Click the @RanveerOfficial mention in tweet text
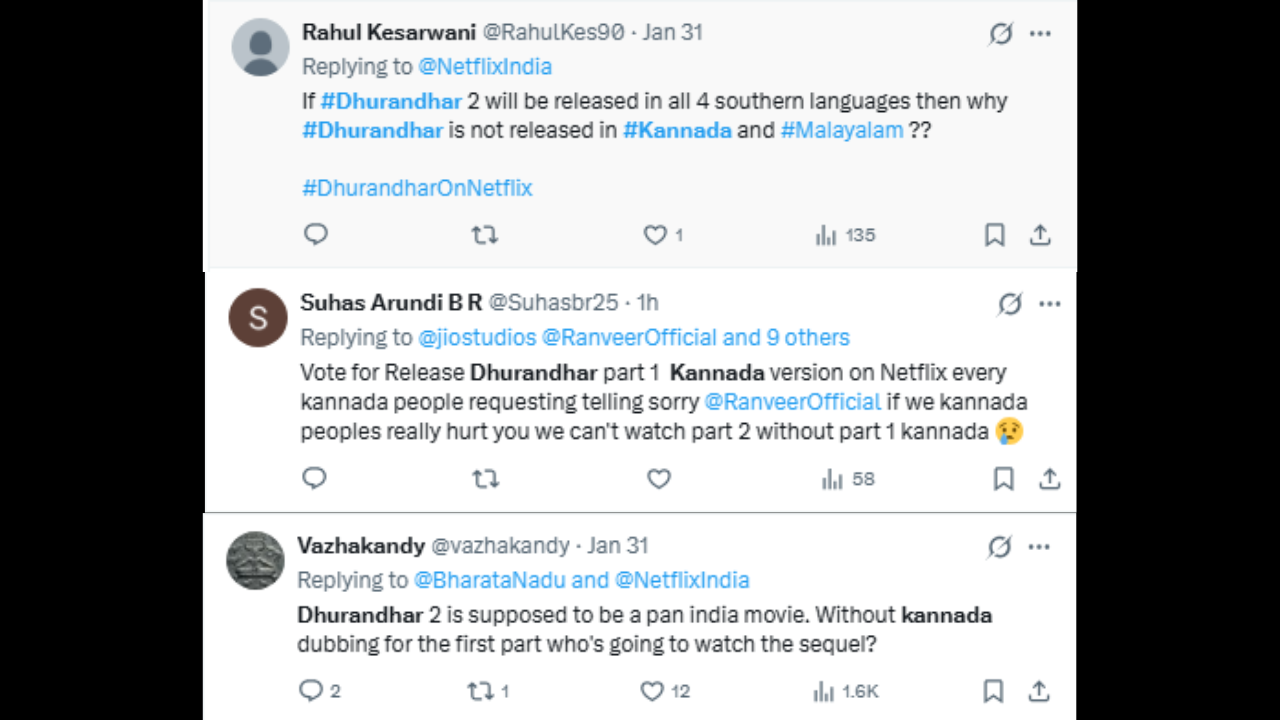Screen dimensions: 1280x720 click(x=792, y=402)
